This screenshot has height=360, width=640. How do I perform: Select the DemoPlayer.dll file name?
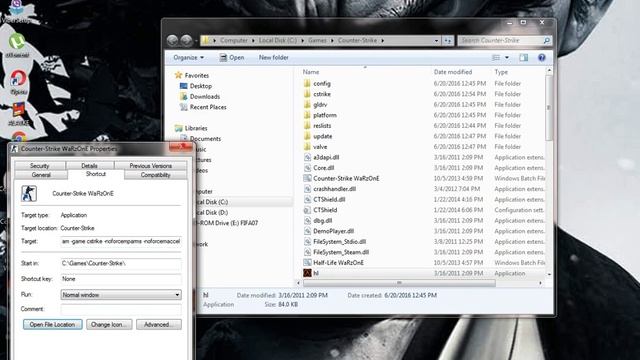pyautogui.click(x=333, y=231)
